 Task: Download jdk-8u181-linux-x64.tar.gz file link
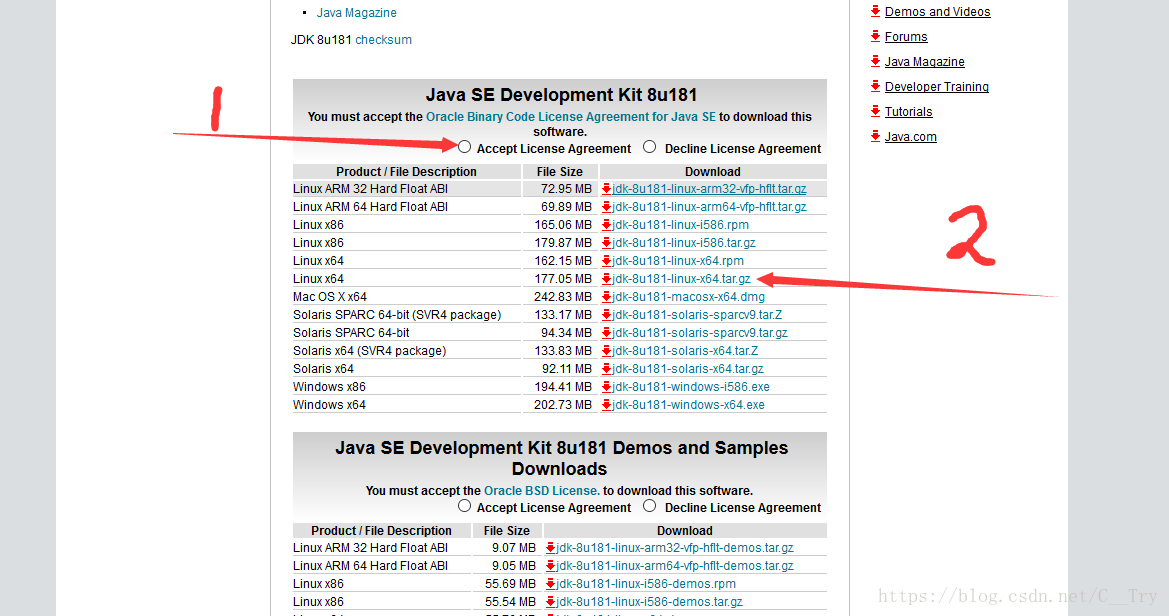681,279
